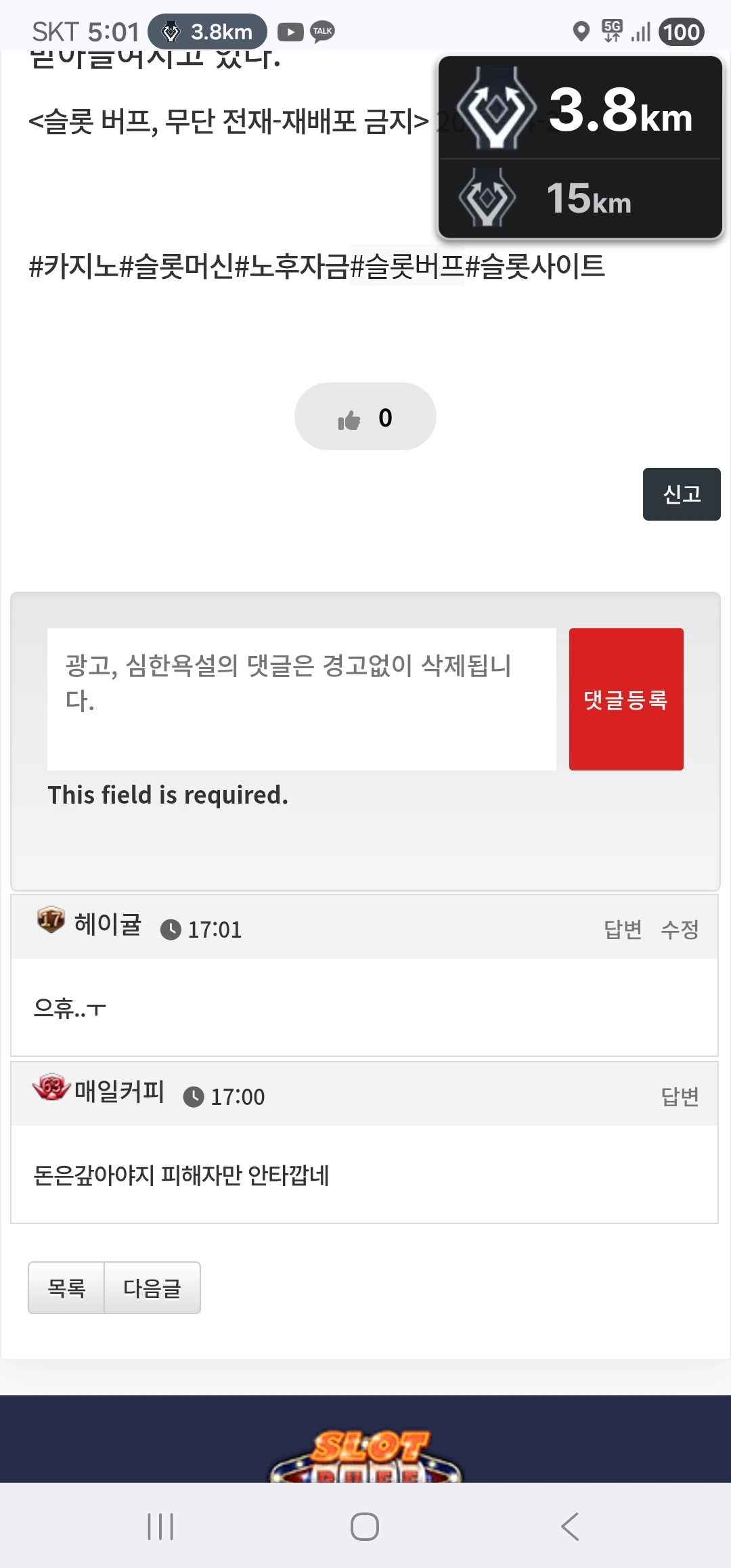Open the YouTube status bar notification icon
This screenshot has height=1568, width=731.
290,32
